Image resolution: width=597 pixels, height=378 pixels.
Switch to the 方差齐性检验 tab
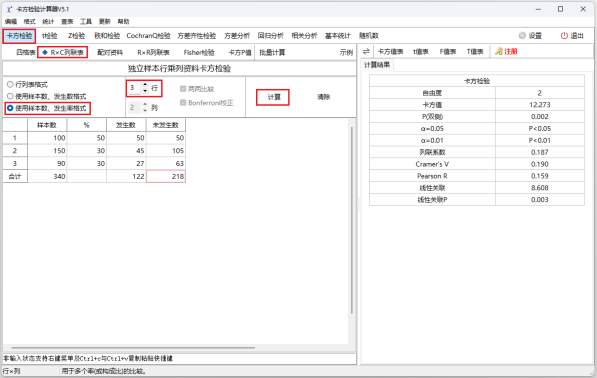[x=196, y=36]
